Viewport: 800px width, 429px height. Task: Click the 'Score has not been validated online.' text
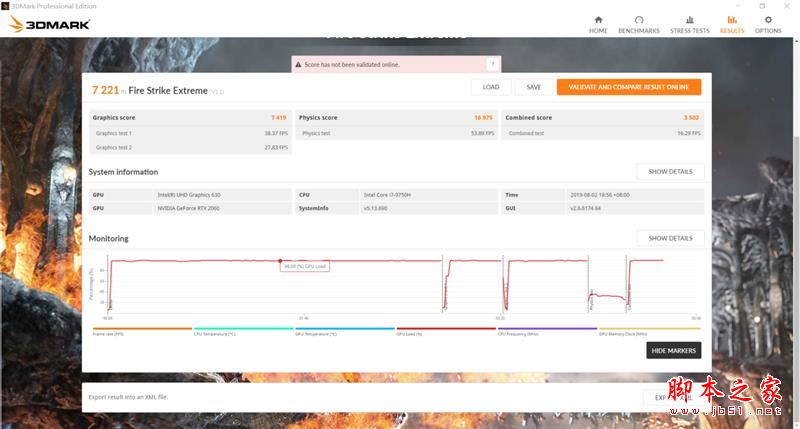point(352,65)
